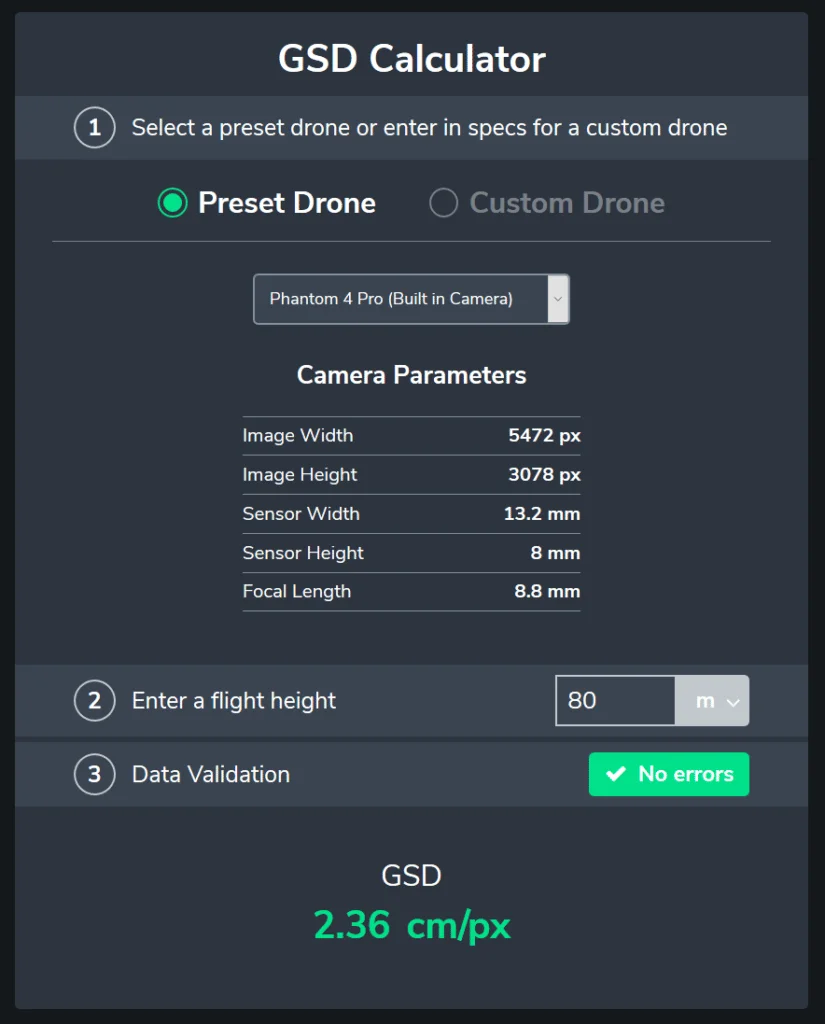
Task: Click the Camera Parameters heading
Action: 411,374
